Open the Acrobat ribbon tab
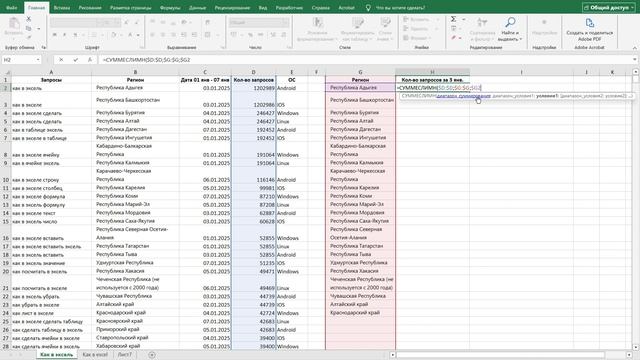This screenshot has height=360, width=640. pyautogui.click(x=347, y=7)
